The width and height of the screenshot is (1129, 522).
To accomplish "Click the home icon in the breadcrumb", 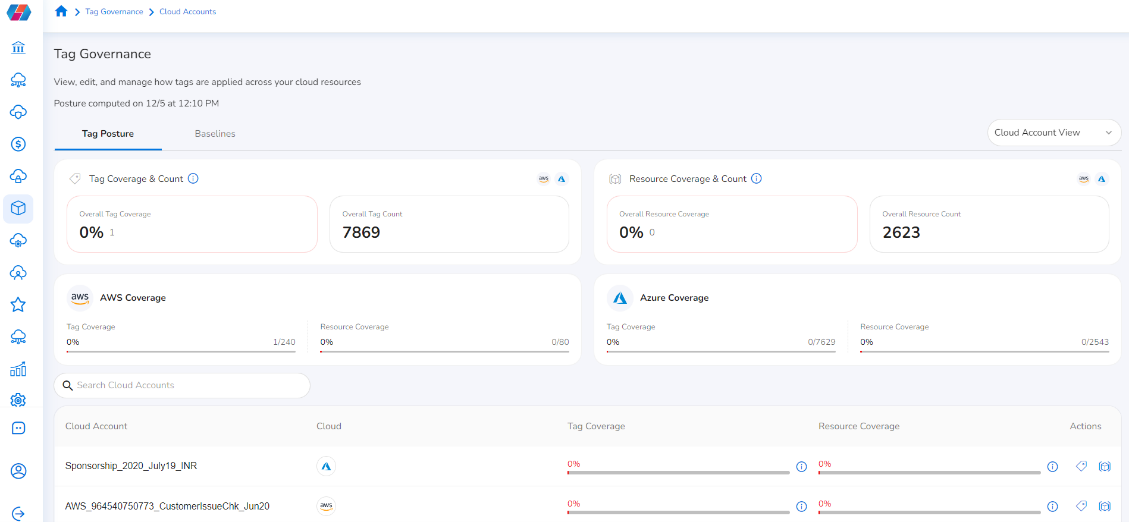I will tap(61, 12).
